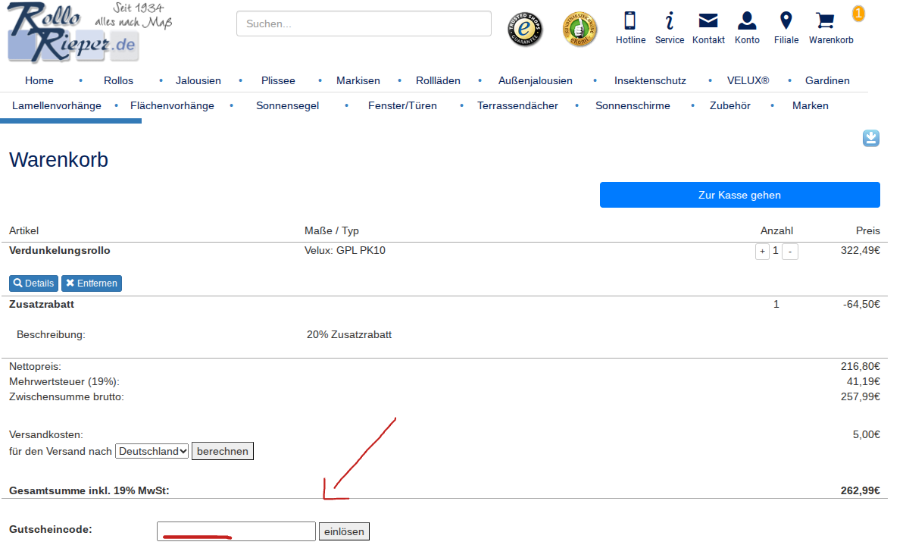
Task: Increase quantity with plus button
Action: [762, 251]
